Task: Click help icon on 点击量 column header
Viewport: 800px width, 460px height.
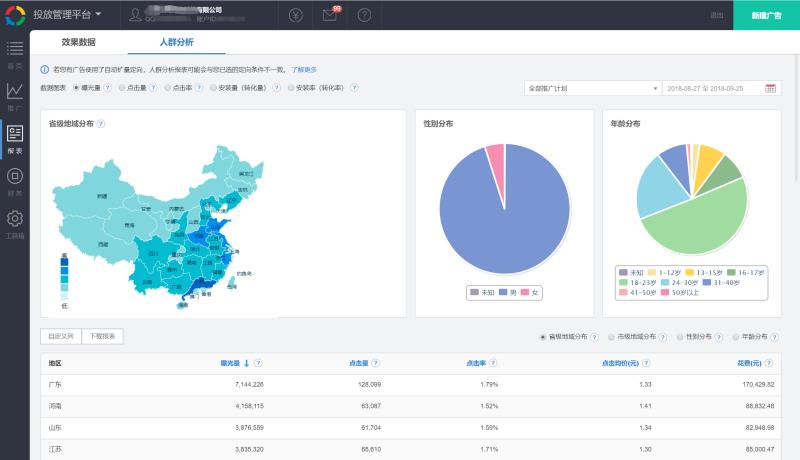Action: [376, 363]
